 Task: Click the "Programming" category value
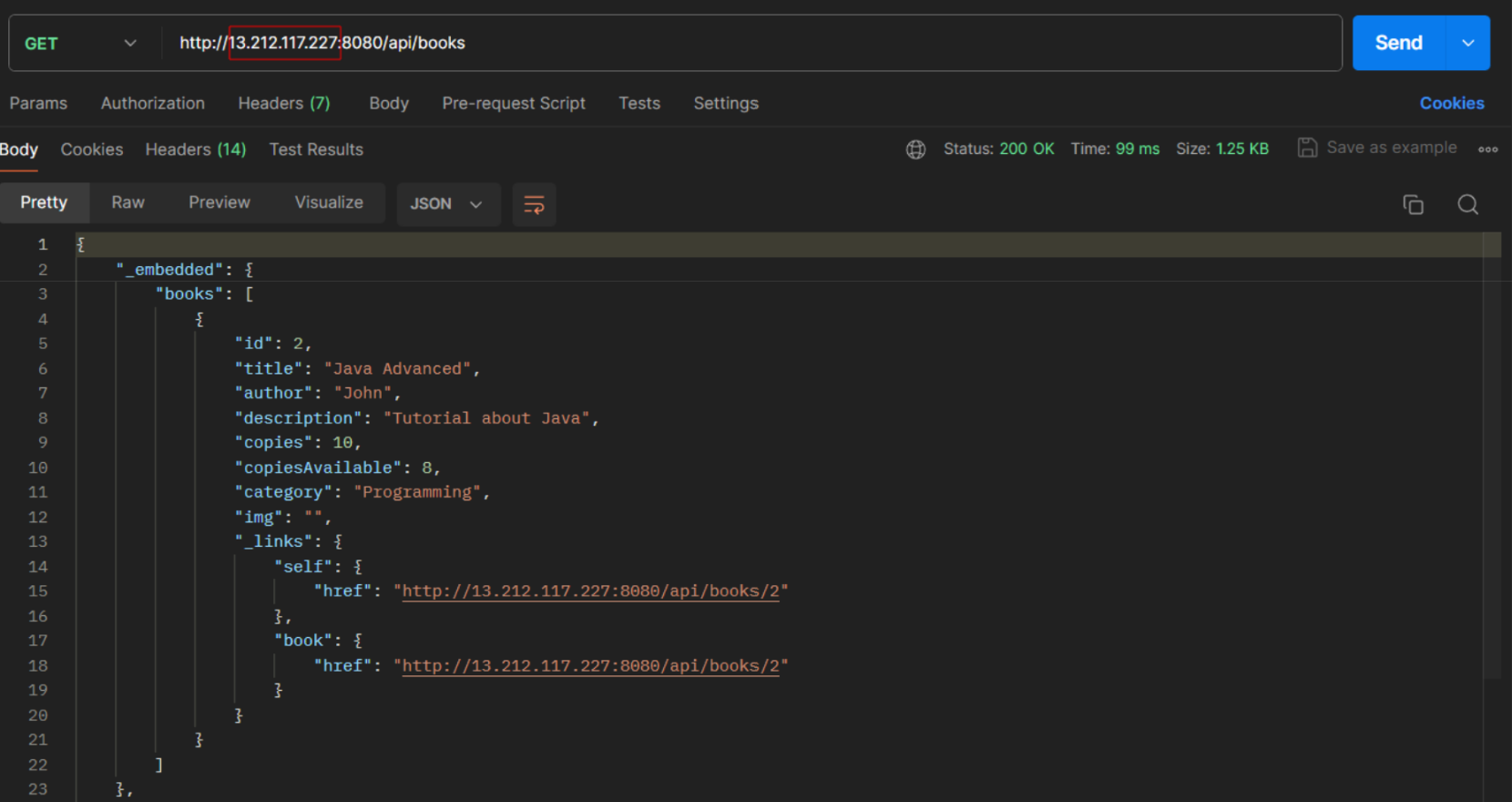[417, 492]
